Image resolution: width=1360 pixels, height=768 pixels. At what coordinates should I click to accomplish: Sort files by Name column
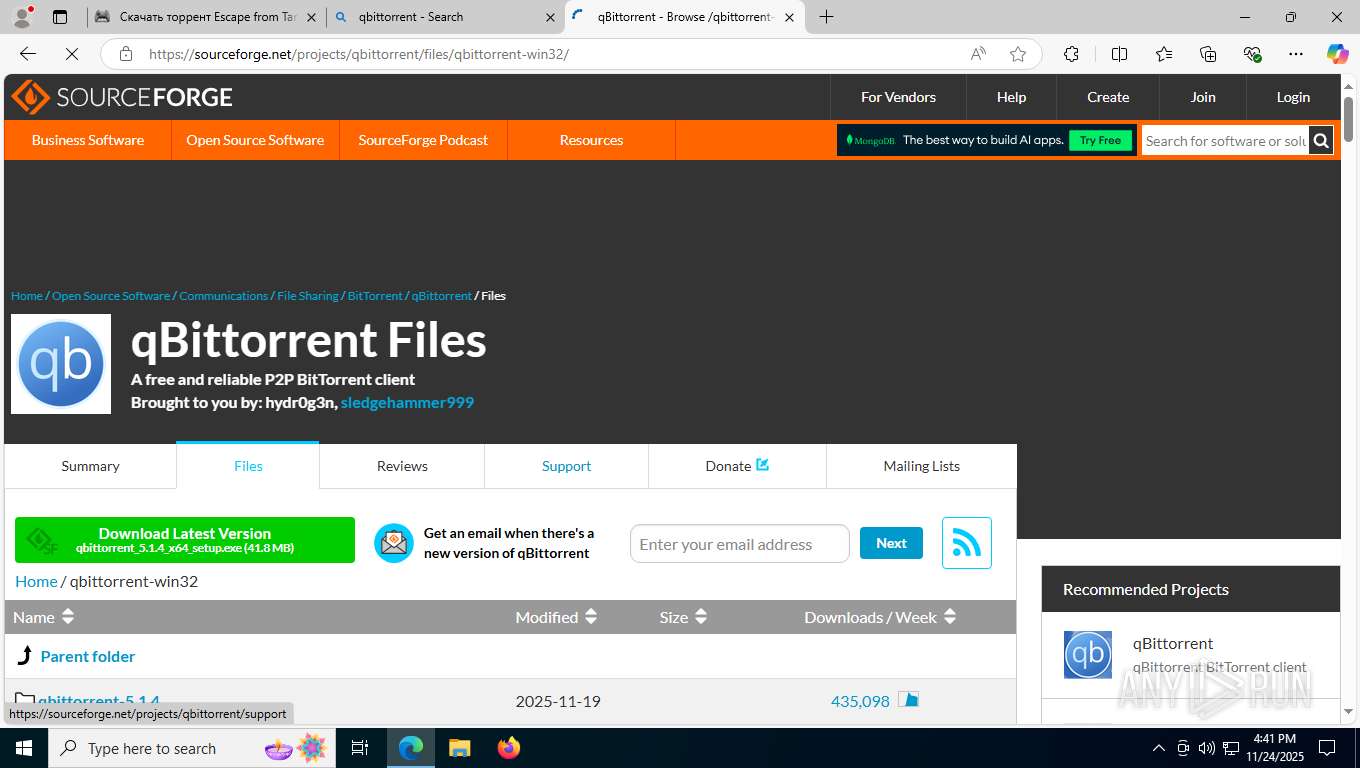44,617
